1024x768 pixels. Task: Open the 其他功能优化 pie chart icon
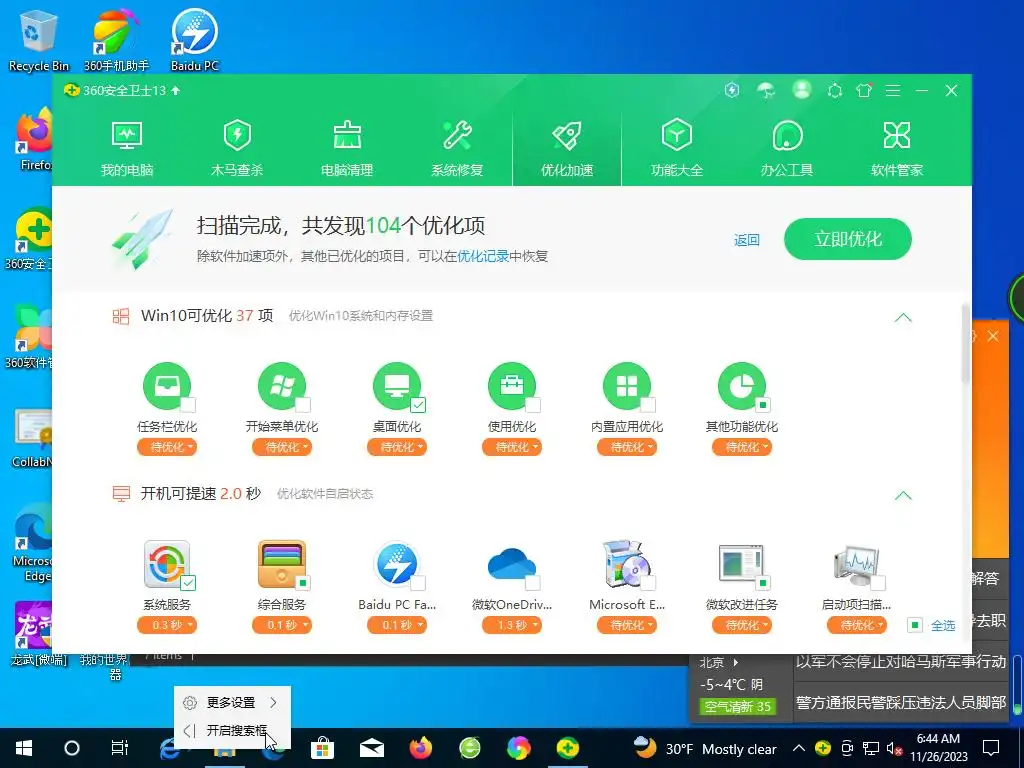(741, 386)
